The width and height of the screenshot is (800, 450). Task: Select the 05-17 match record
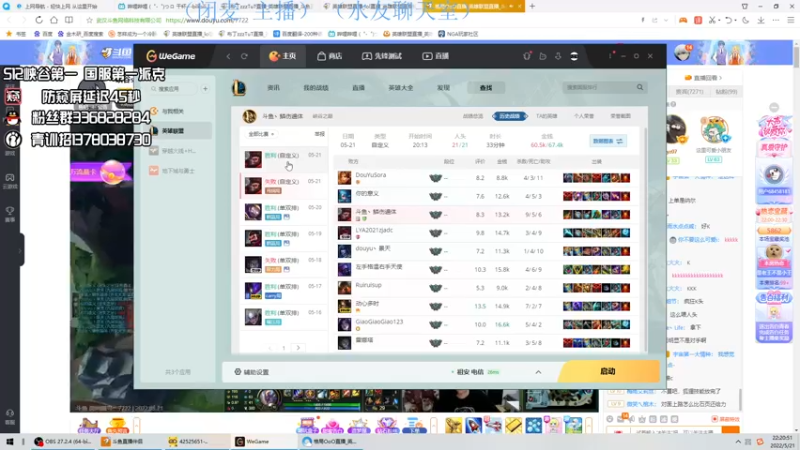pyautogui.click(x=284, y=291)
